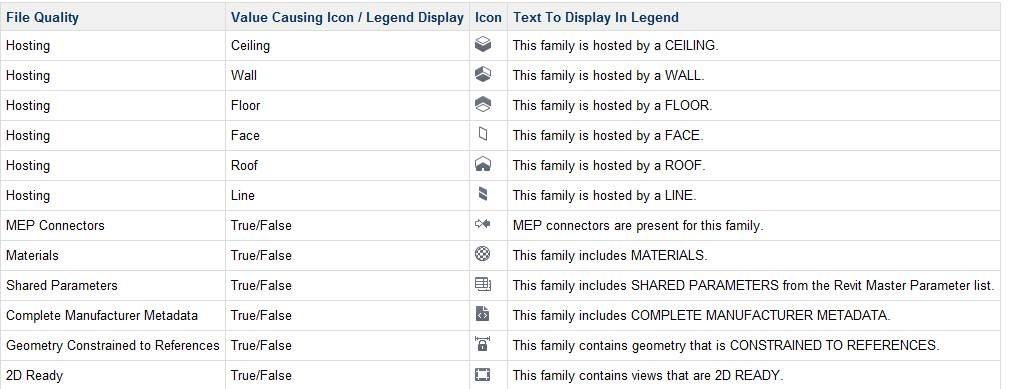Click the Geometry Constrained to References label
The image size is (1012, 389).
113,345
